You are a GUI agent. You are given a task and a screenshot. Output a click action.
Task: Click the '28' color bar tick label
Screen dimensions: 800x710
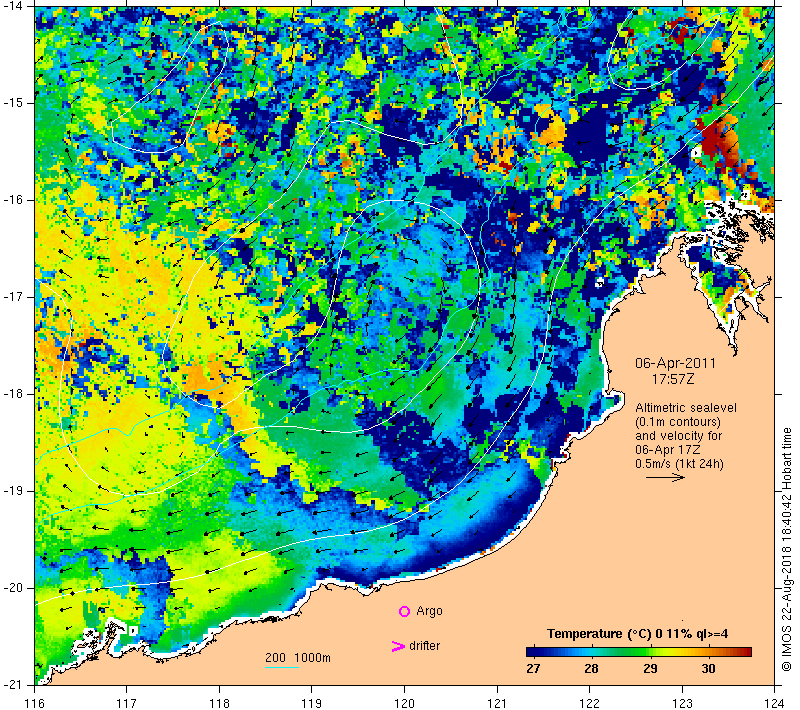pyautogui.click(x=591, y=669)
